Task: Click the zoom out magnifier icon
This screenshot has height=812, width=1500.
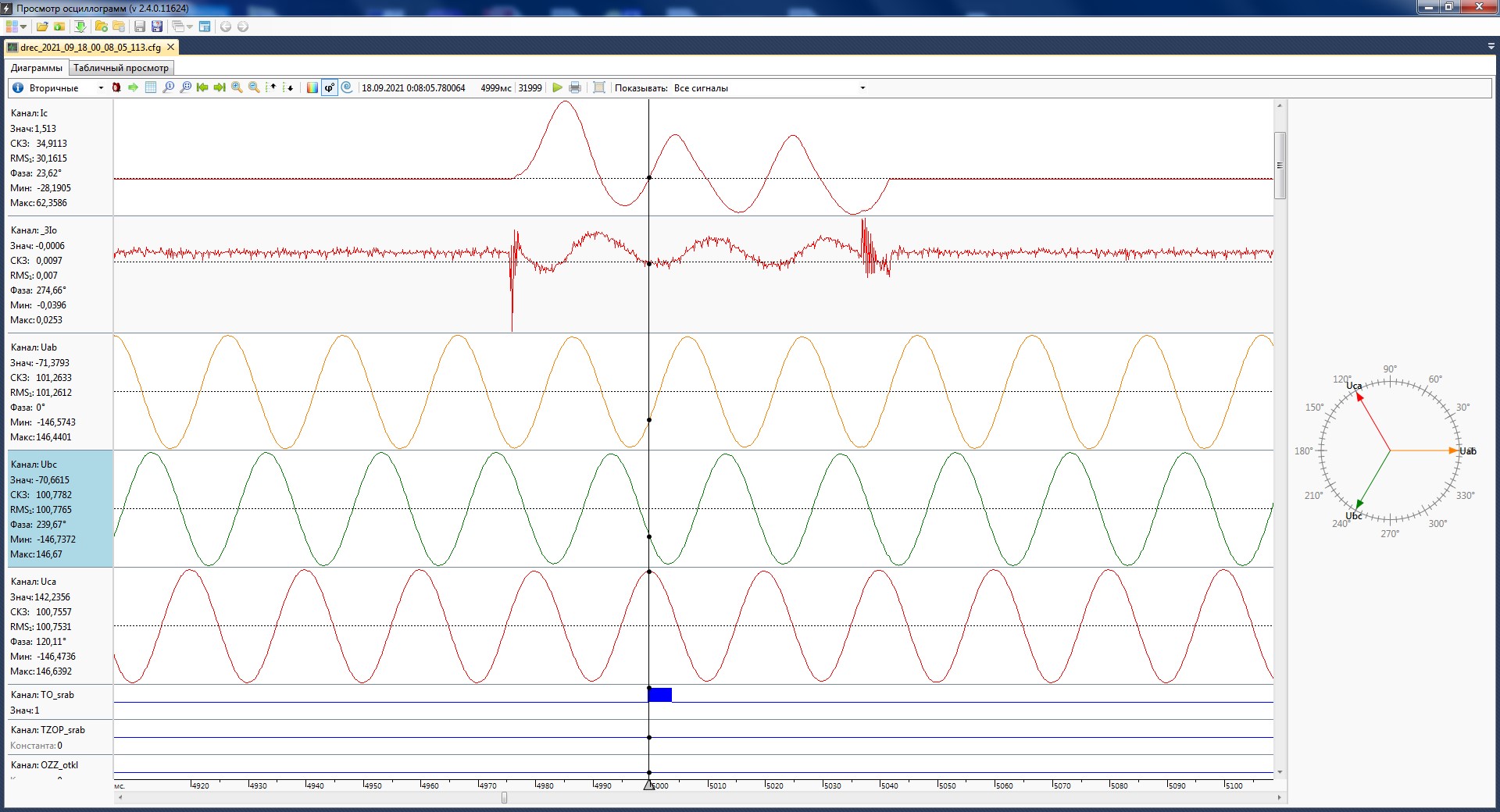Action: (254, 87)
